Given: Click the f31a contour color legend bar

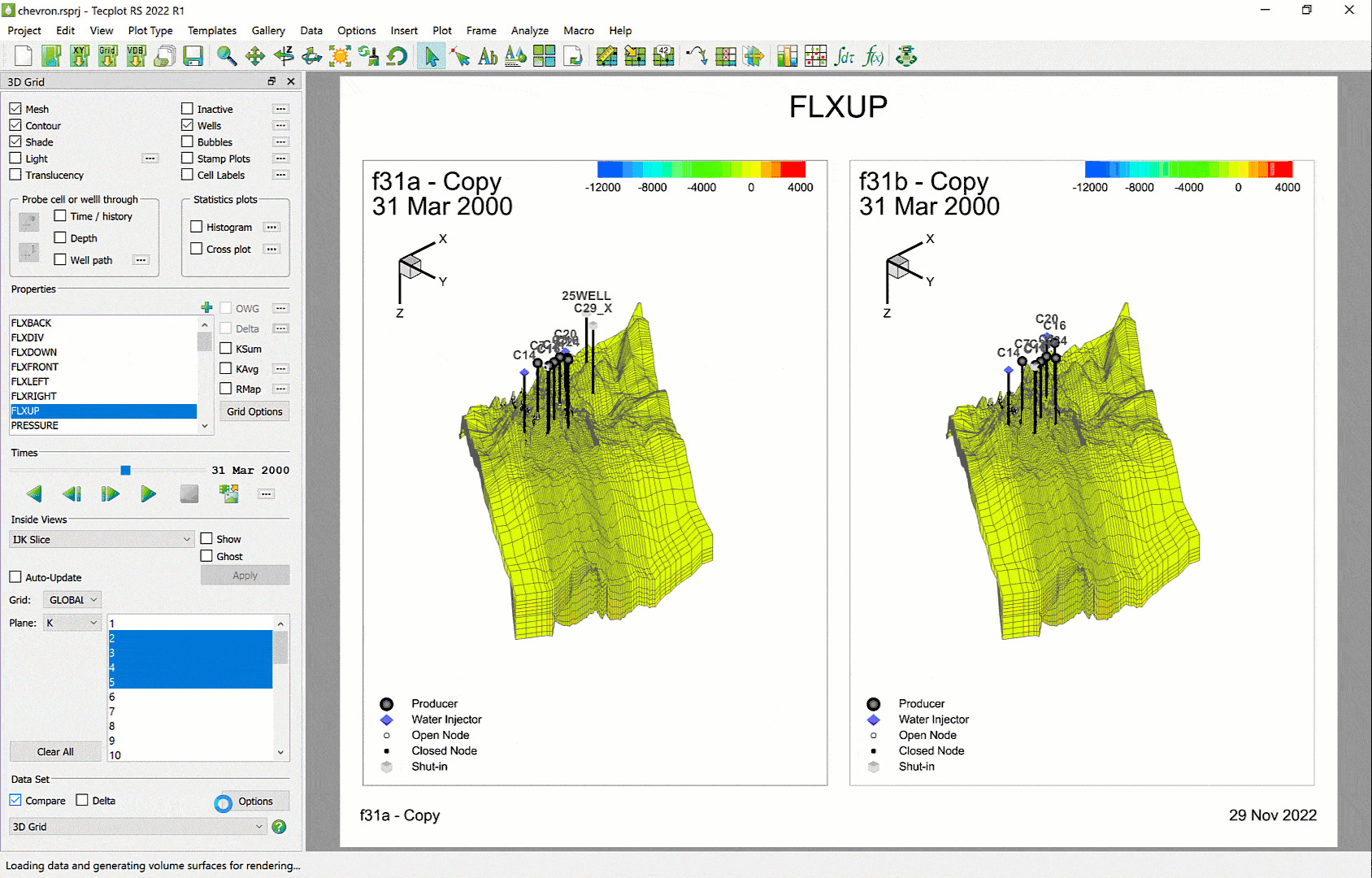Looking at the screenshot, I should [x=701, y=169].
